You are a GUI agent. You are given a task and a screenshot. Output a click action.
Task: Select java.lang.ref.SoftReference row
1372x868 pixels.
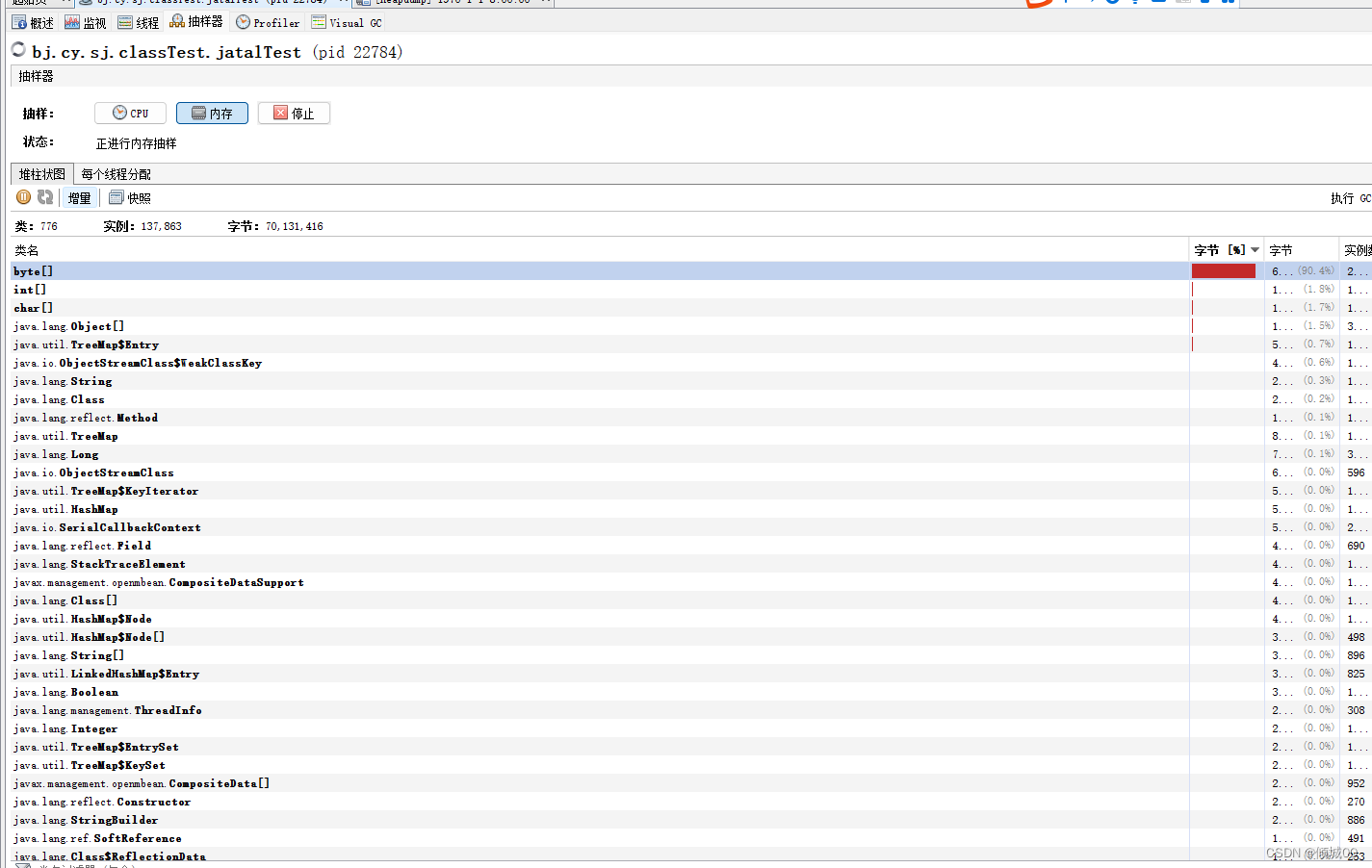pyautogui.click(x=691, y=838)
